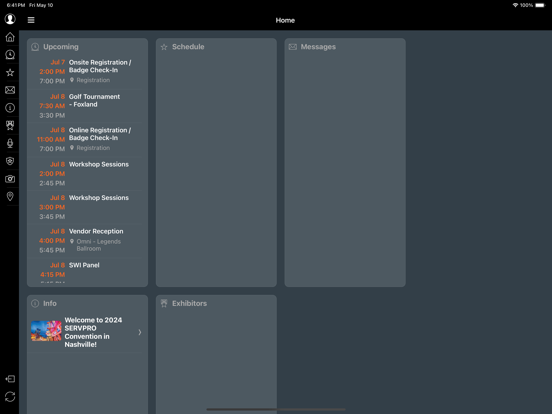Tap the sidebar logout icon
The height and width of the screenshot is (414, 552).
[10, 379]
